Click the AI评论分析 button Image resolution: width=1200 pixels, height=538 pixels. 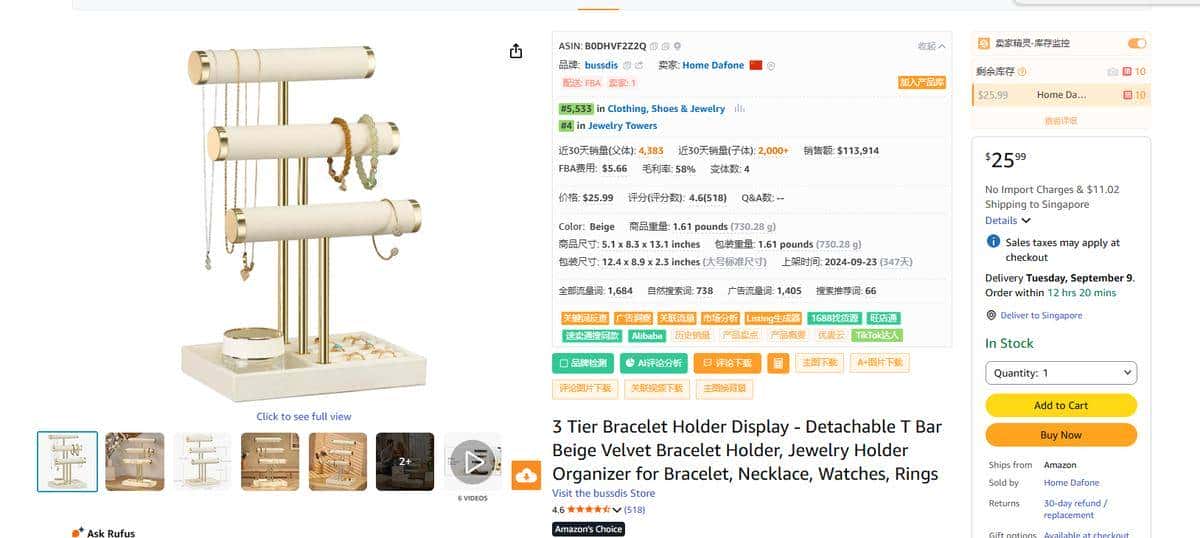pos(652,363)
